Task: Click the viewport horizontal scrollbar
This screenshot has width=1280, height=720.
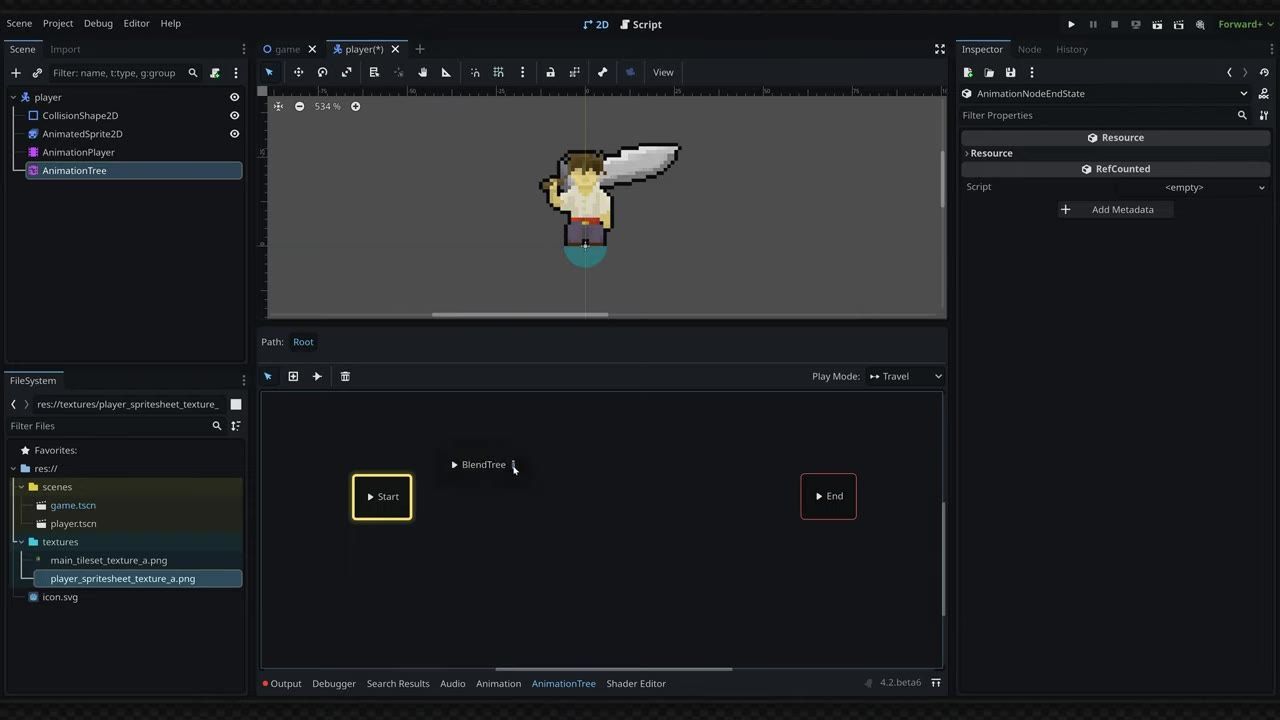Action: [520, 314]
